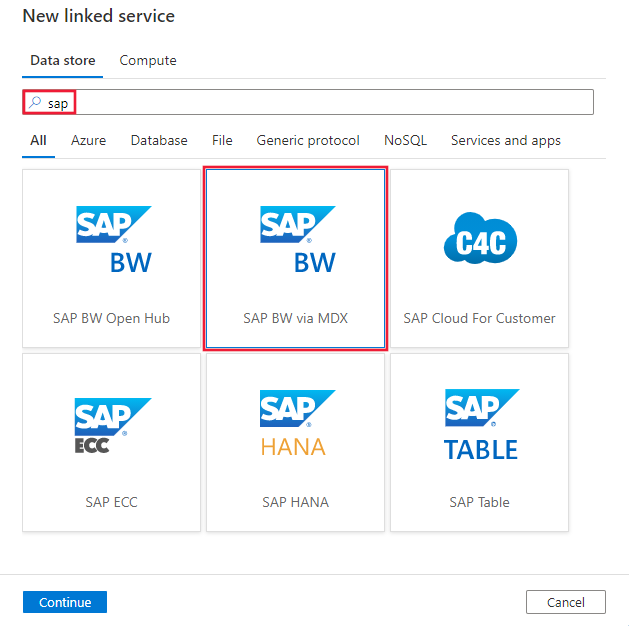Switch to the Data store tab
The width and height of the screenshot is (629, 626).
pos(63,61)
